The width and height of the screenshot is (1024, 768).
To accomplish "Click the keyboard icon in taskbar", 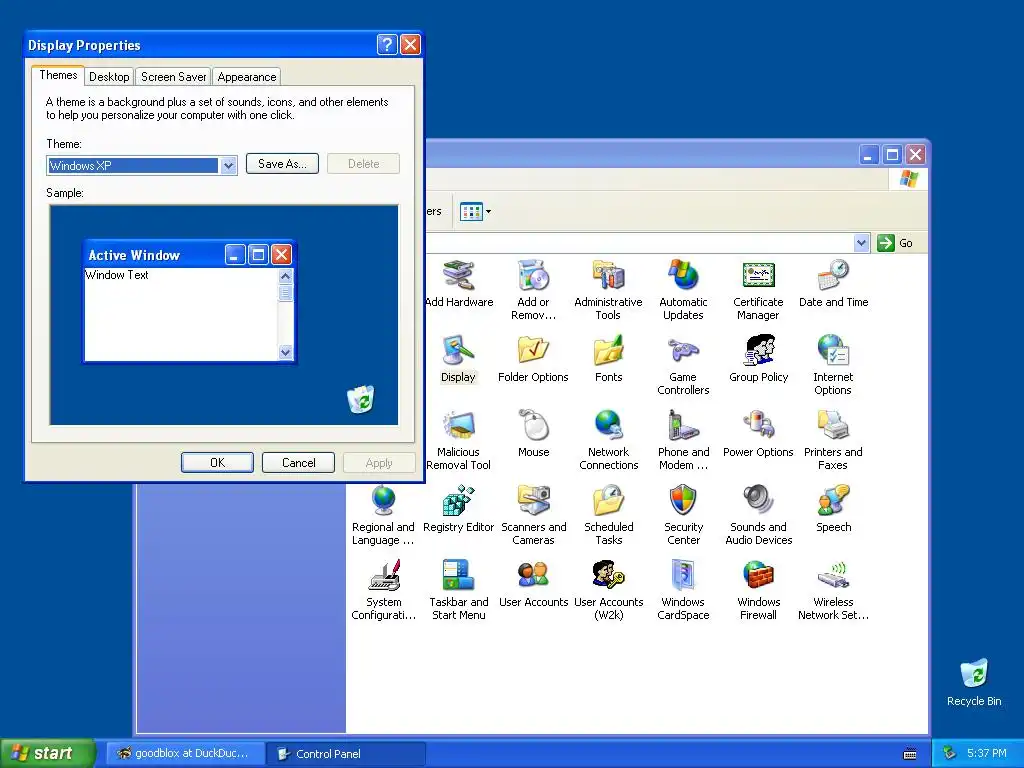I will tap(909, 754).
